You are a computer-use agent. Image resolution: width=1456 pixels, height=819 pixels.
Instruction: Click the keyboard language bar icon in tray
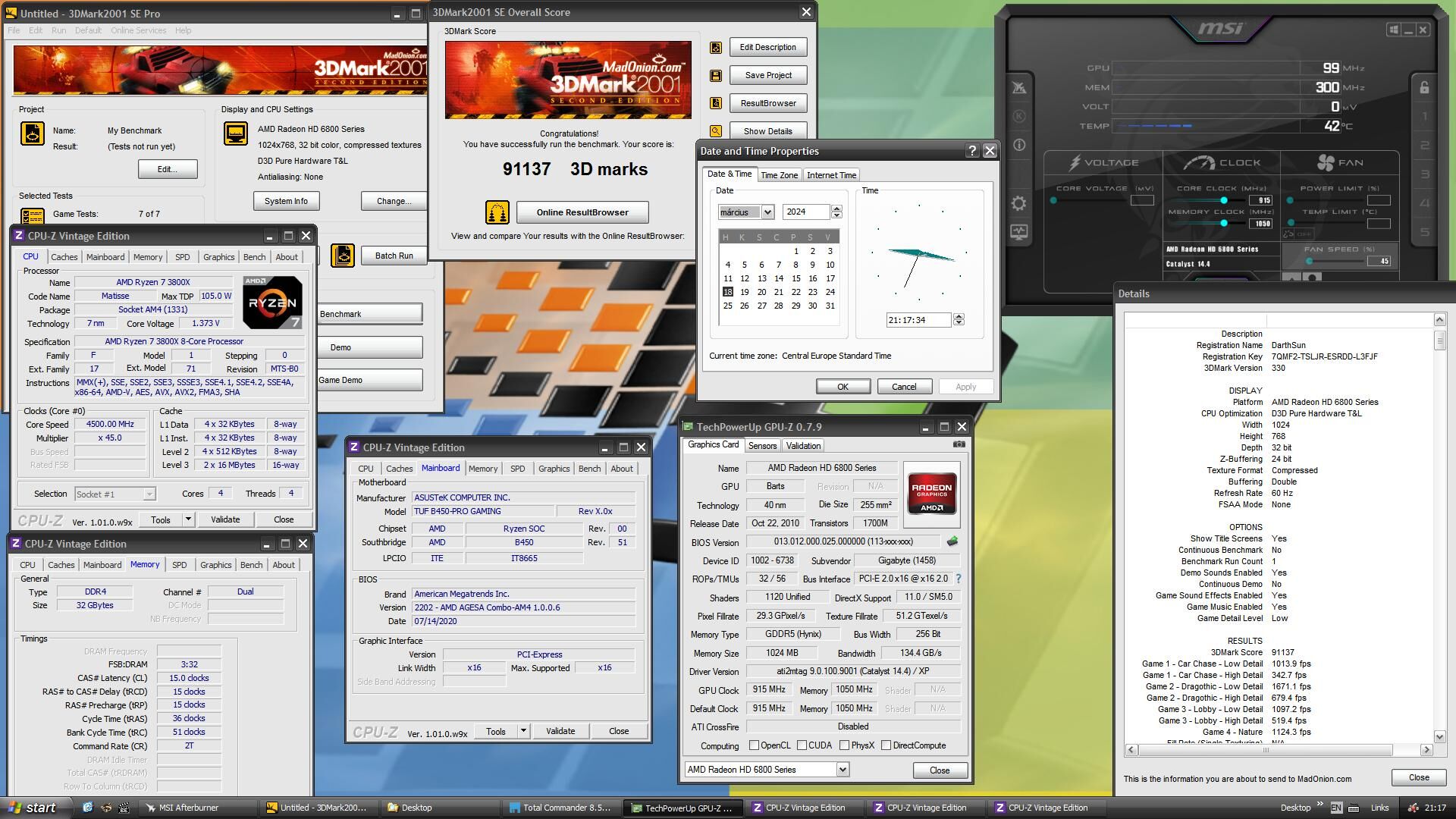pos(1354,808)
